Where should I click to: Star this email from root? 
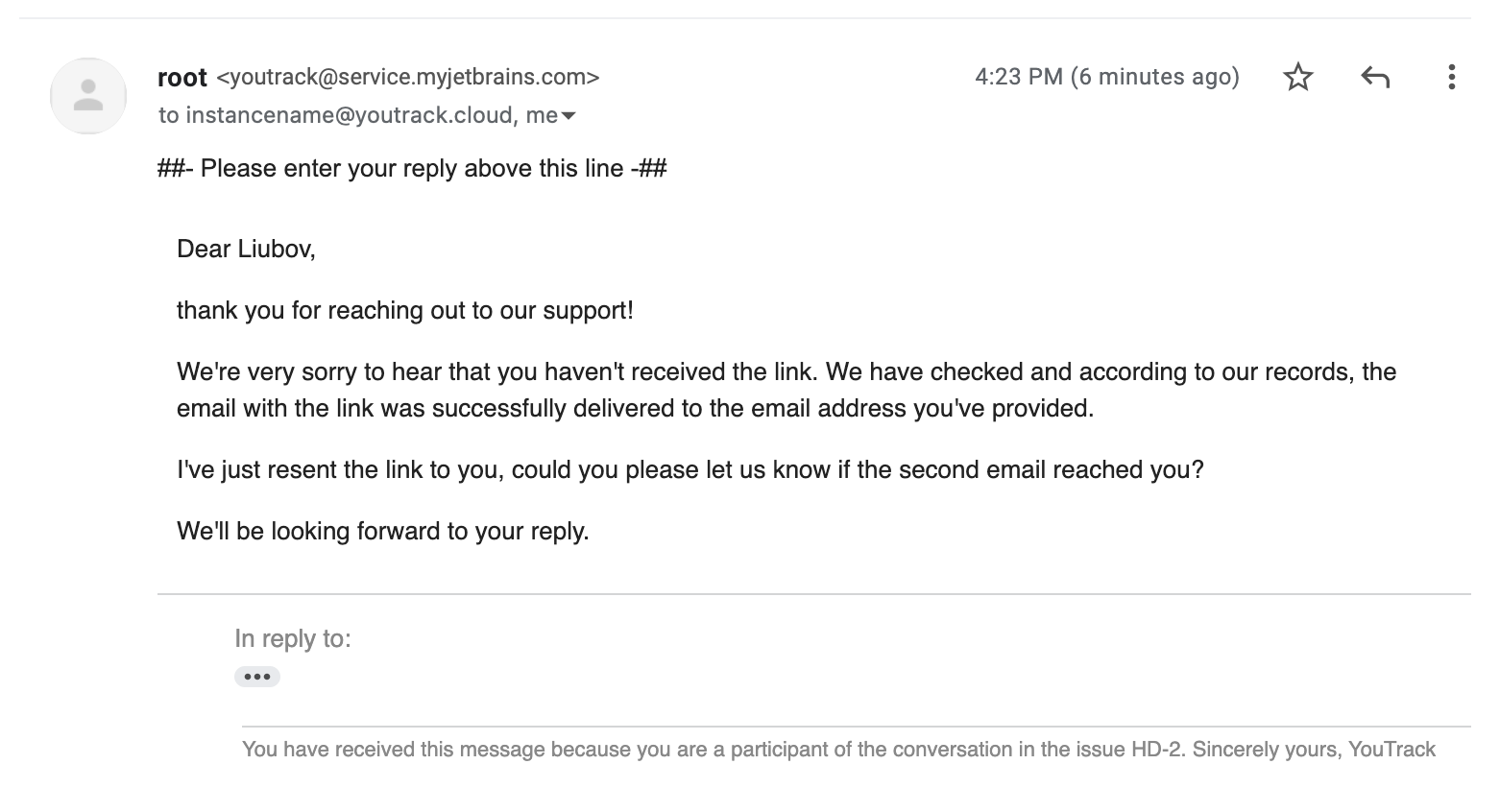(1297, 77)
